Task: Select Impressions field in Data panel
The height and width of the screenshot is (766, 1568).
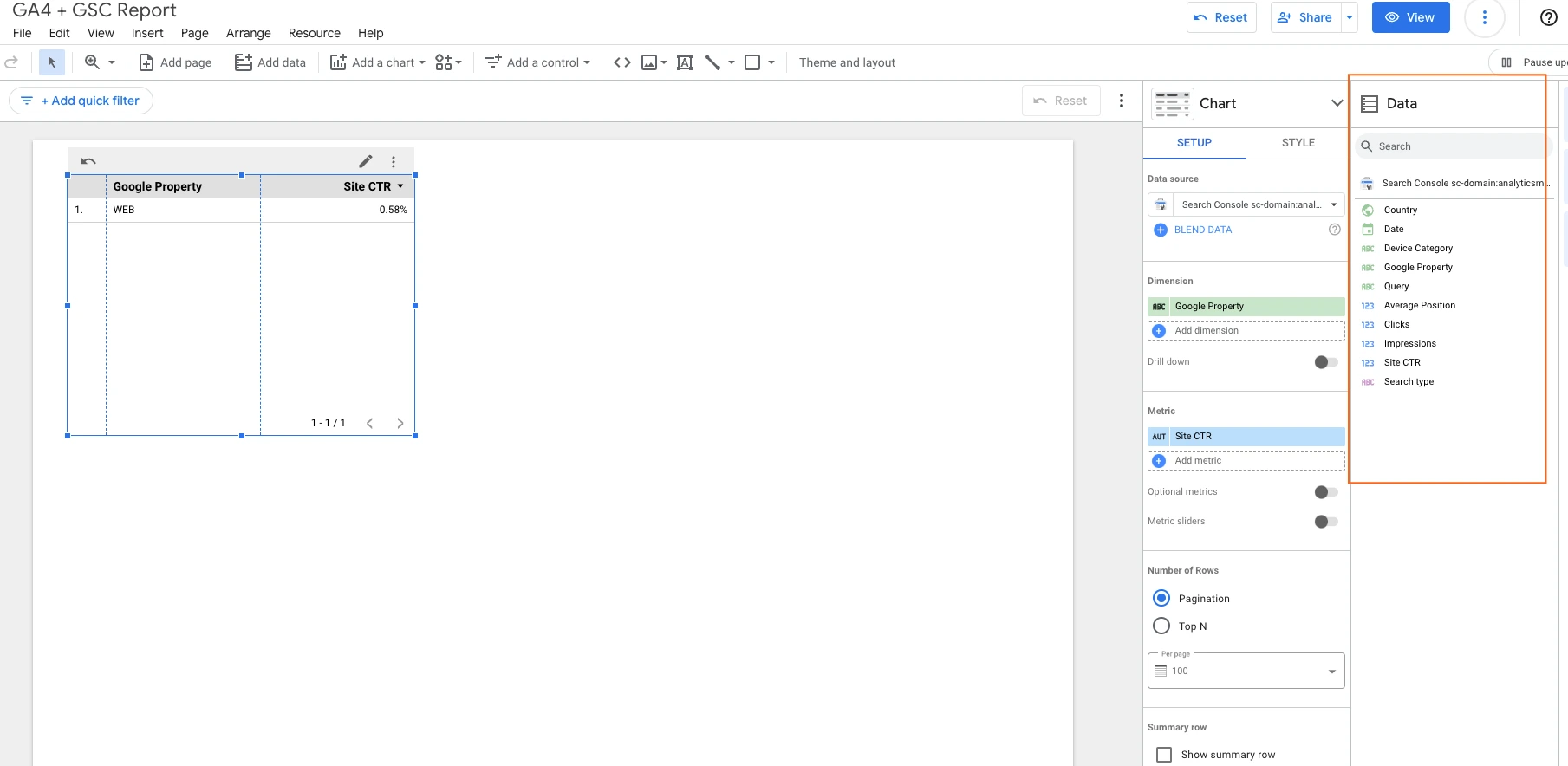Action: point(1410,343)
